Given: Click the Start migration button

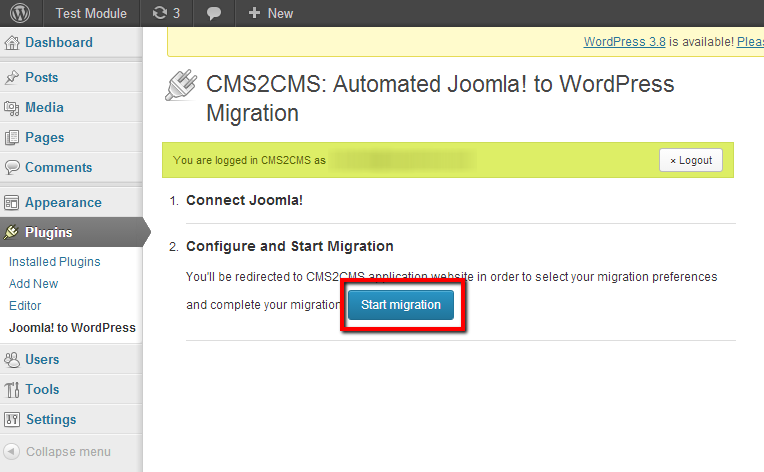Looking at the screenshot, I should pos(401,305).
